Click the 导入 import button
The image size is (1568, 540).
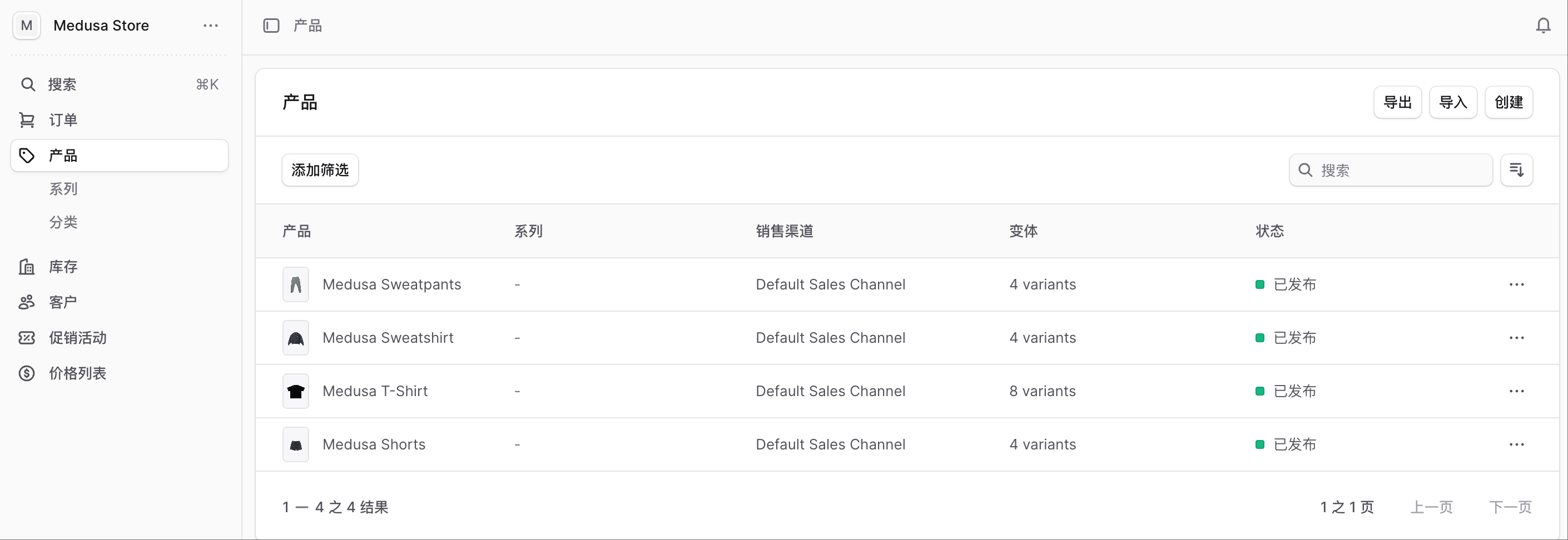[x=1452, y=102]
